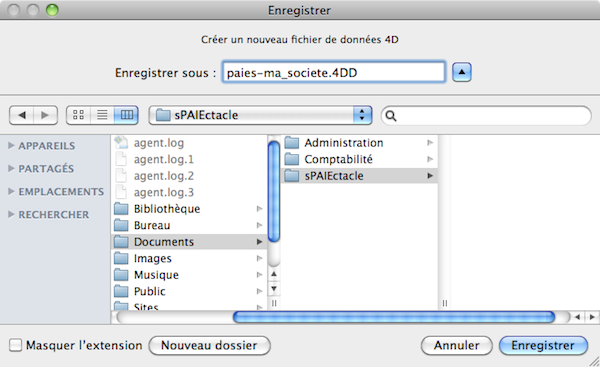600x367 pixels.
Task: Collapse dialog with the blue arrow button
Action: click(462, 72)
